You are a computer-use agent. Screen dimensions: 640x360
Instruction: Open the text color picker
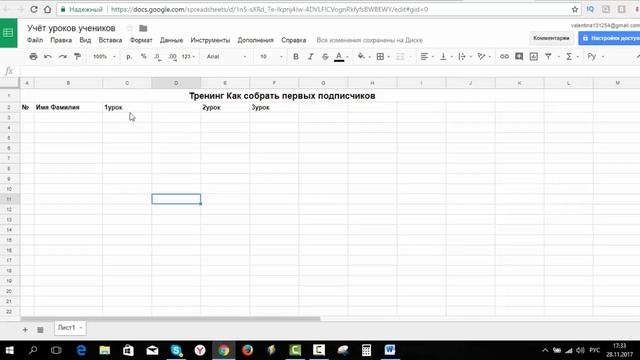point(339,57)
